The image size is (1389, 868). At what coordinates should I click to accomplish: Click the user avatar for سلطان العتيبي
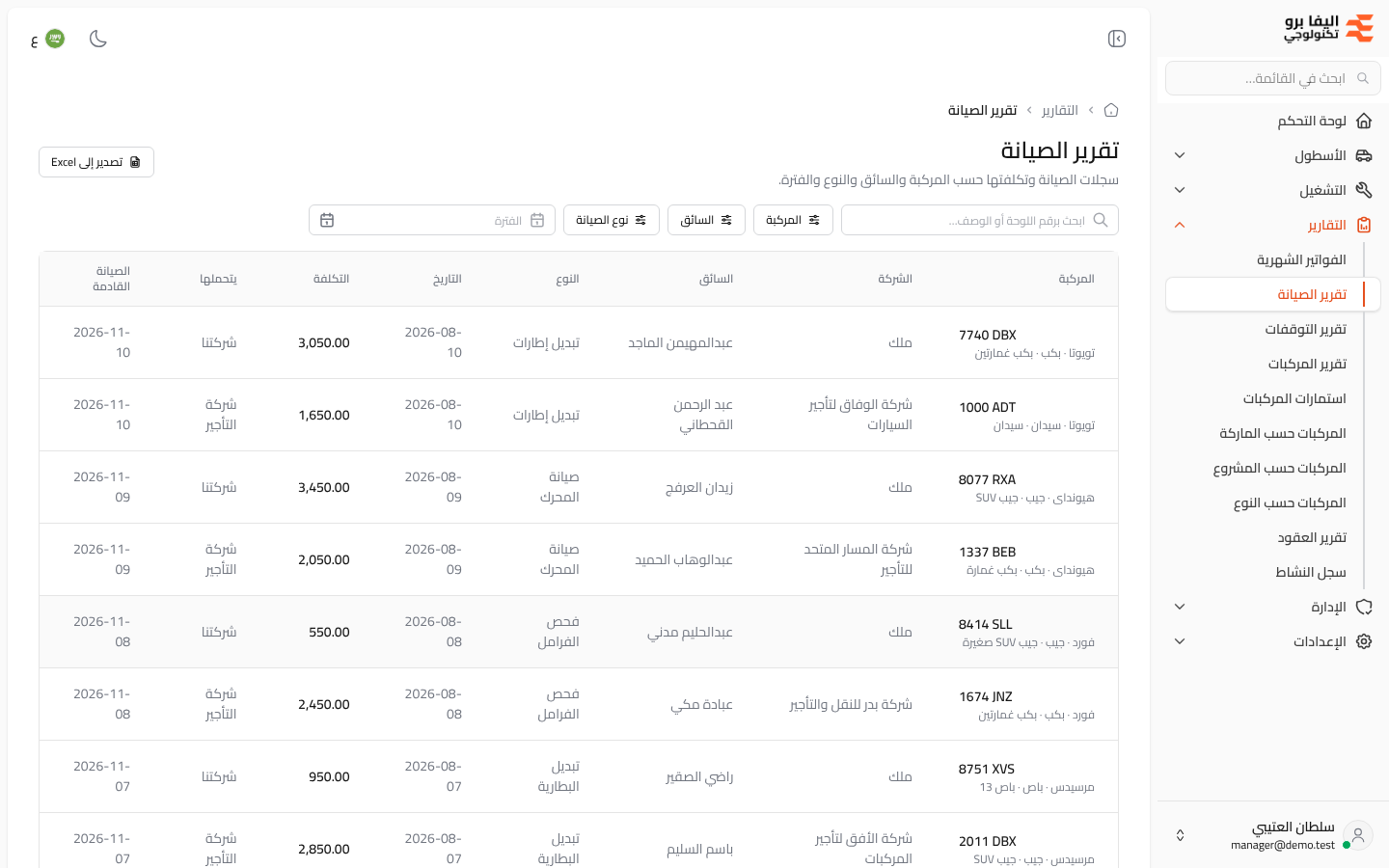1358,835
